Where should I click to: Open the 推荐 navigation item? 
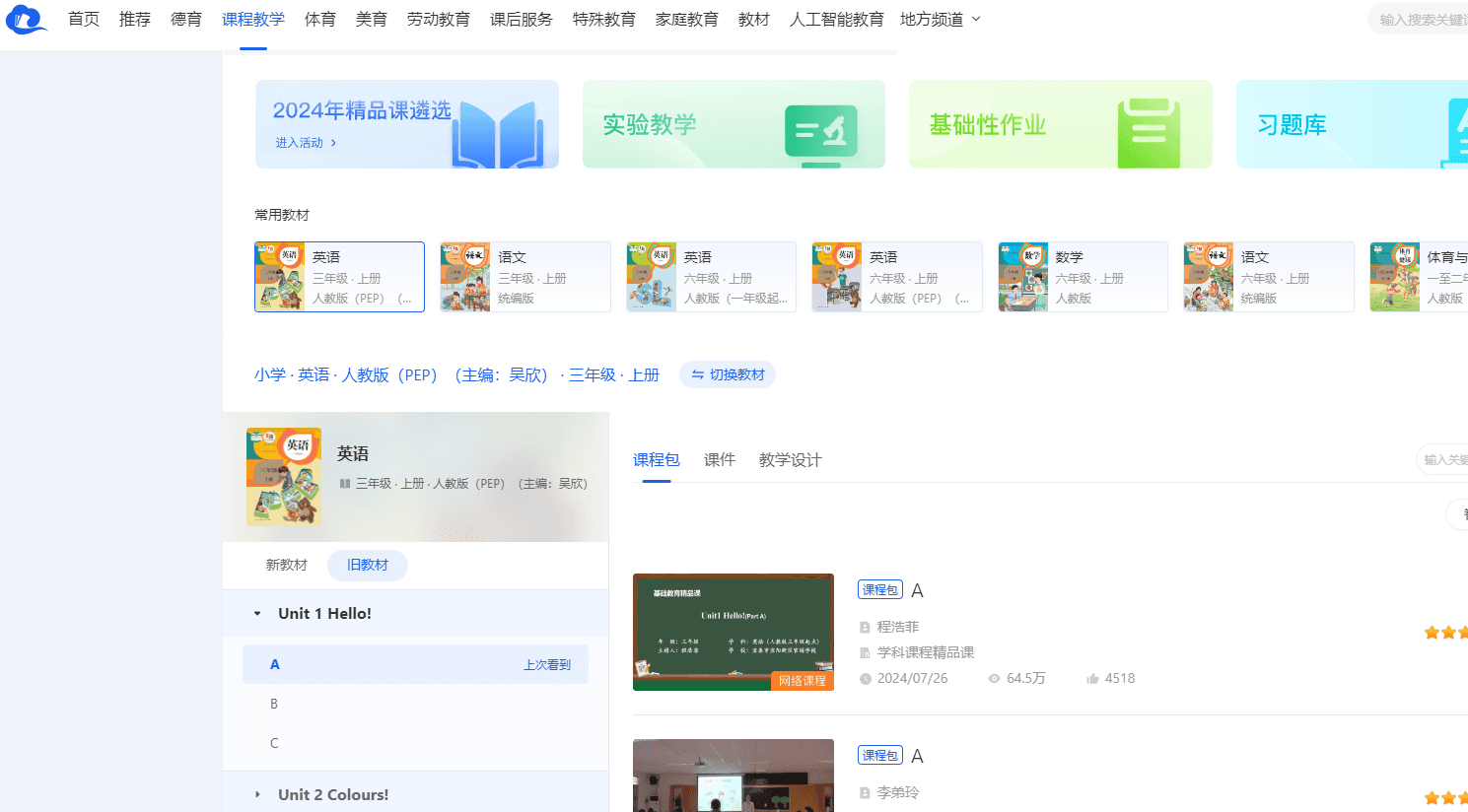click(x=135, y=20)
